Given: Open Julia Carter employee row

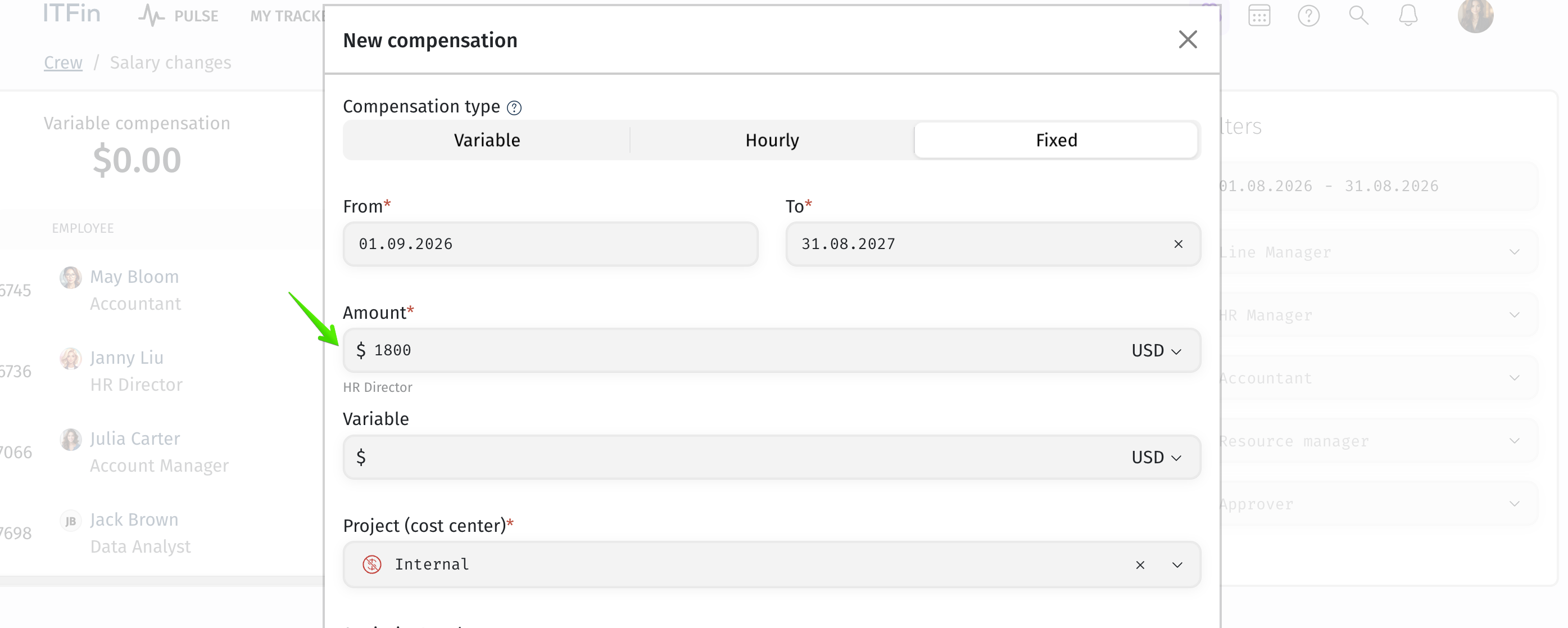Looking at the screenshot, I should pyautogui.click(x=162, y=452).
